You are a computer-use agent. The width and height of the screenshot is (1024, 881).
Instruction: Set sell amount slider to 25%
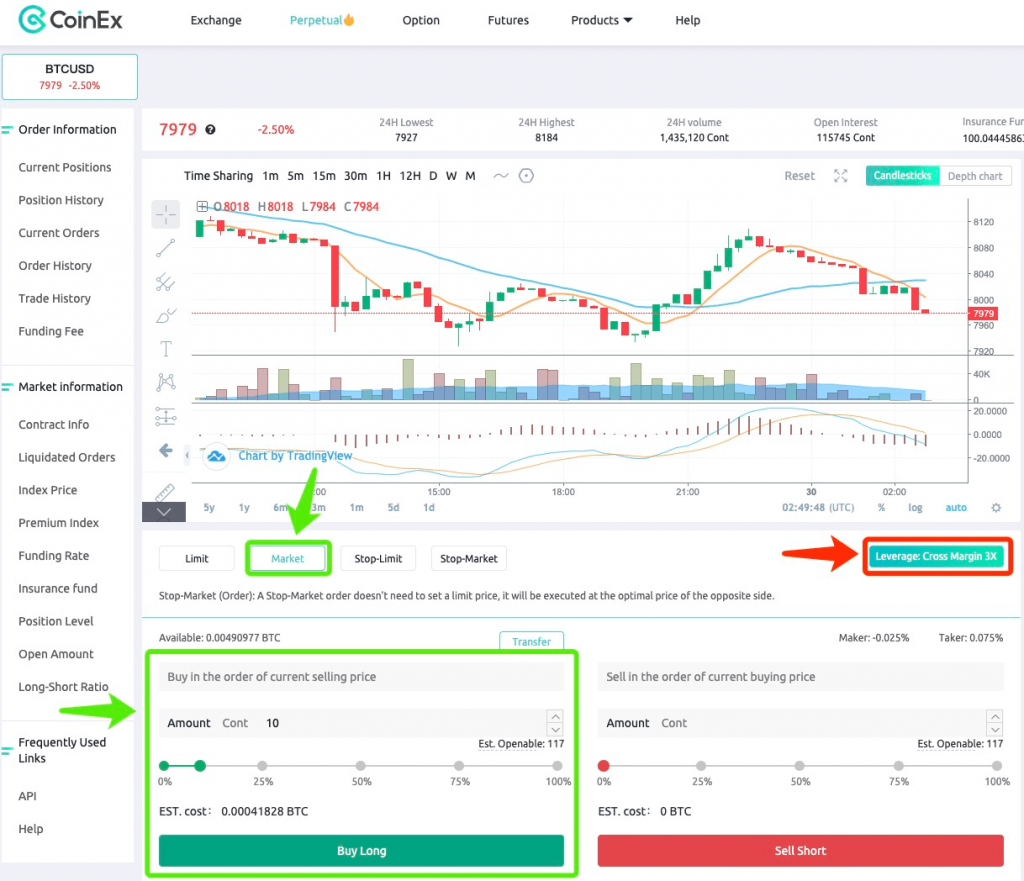point(701,765)
